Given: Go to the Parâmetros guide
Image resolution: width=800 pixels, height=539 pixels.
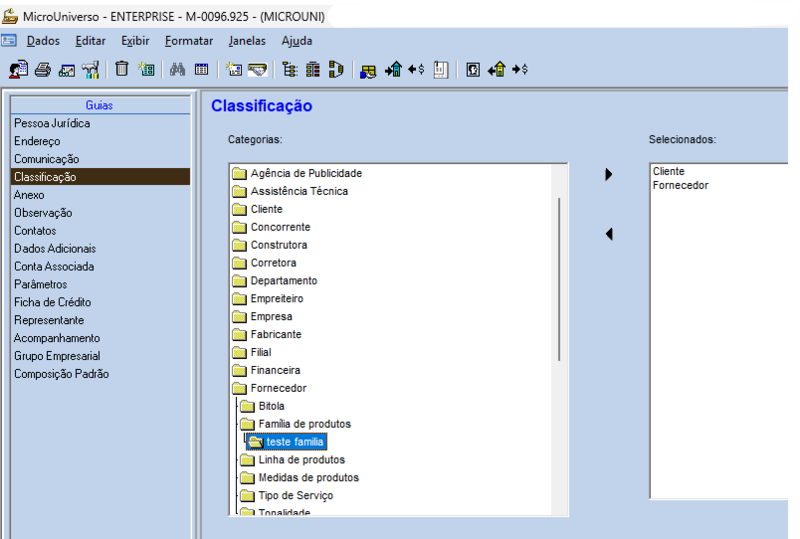Looking at the screenshot, I should coord(100,284).
